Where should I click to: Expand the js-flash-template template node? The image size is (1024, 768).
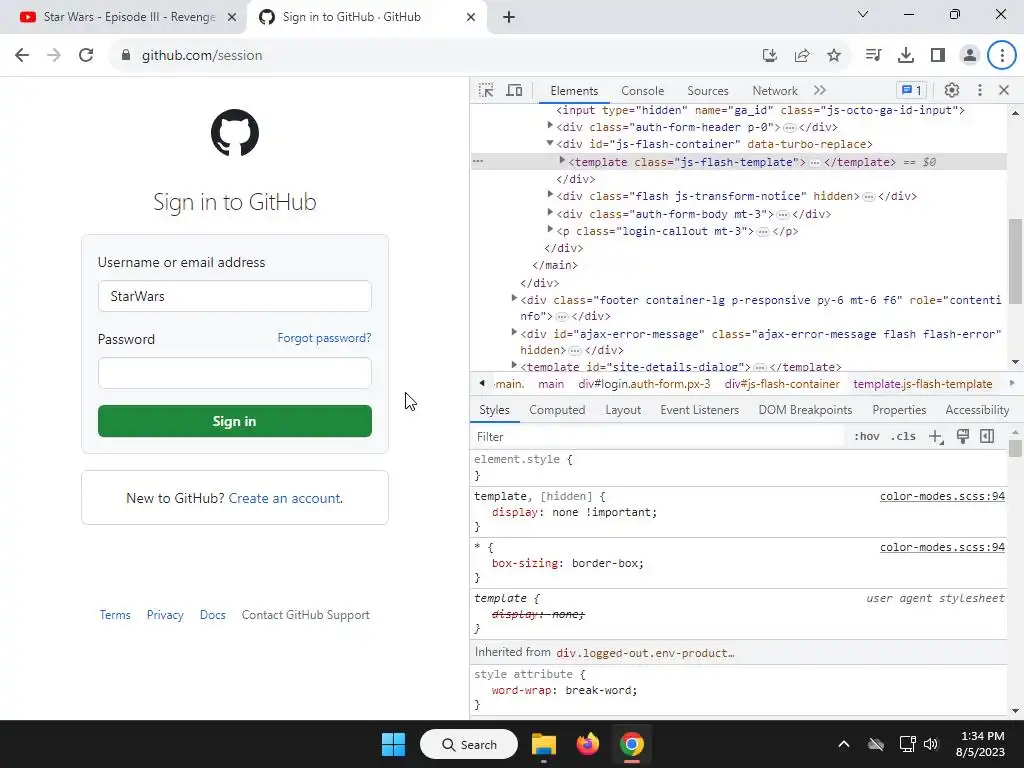562,161
